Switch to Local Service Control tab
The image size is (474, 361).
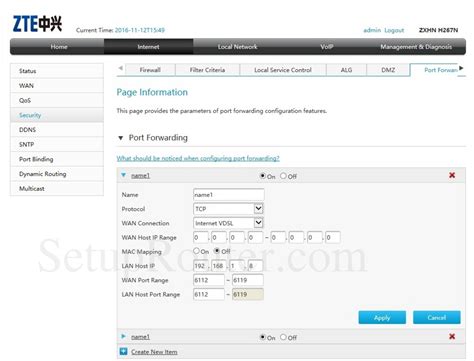click(x=283, y=70)
